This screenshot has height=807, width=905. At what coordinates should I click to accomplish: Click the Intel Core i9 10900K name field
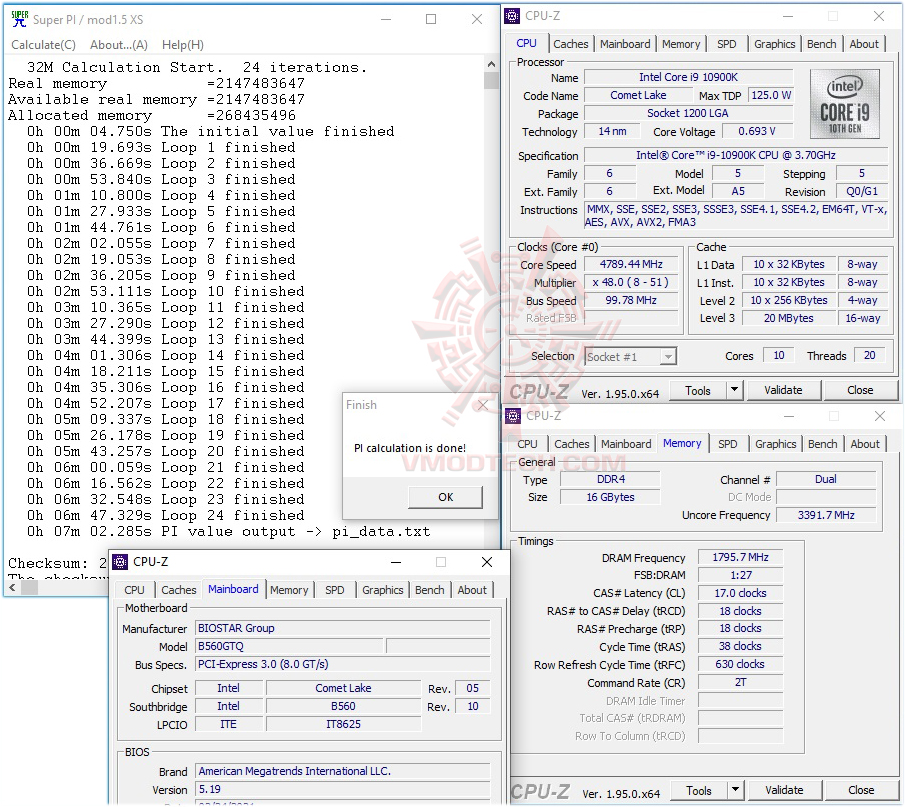tap(689, 77)
